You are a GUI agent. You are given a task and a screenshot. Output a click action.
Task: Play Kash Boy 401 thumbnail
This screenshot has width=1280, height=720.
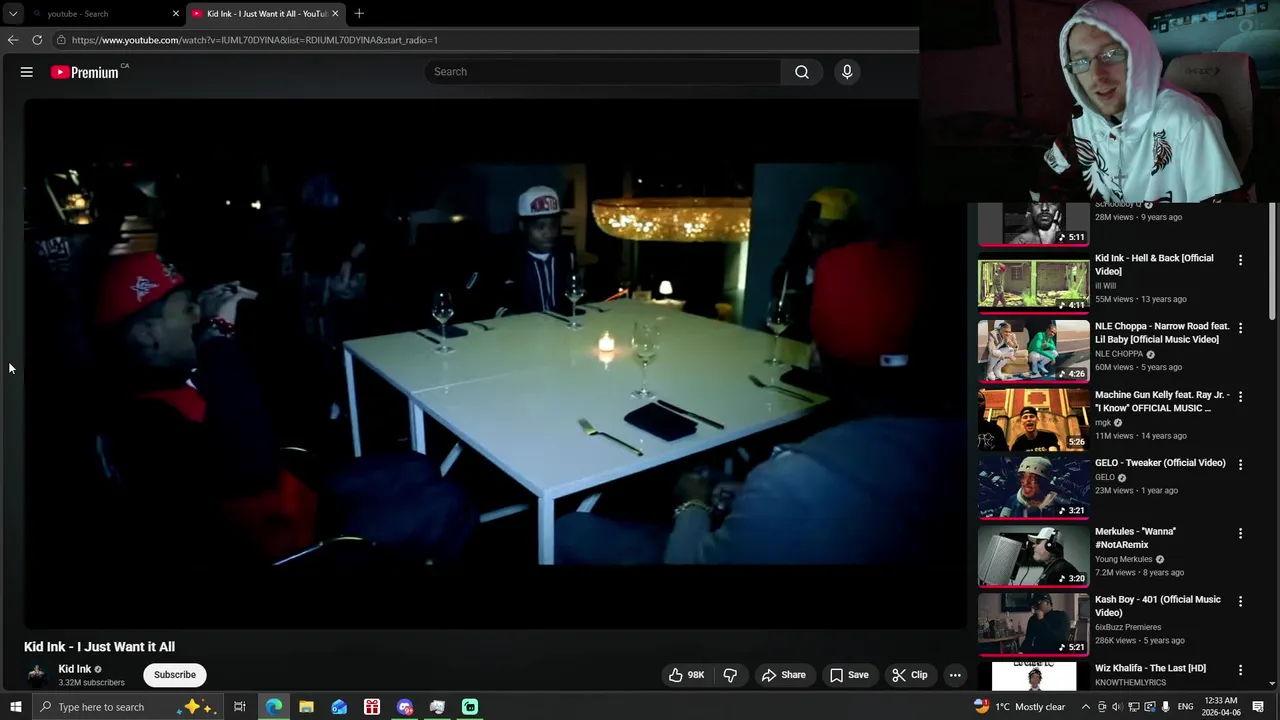tap(1033, 625)
